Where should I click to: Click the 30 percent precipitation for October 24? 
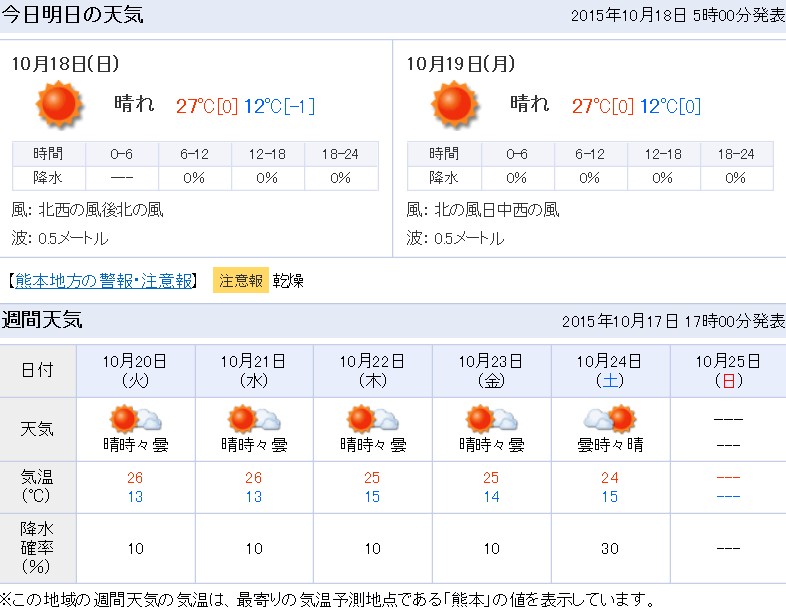pyautogui.click(x=610, y=548)
